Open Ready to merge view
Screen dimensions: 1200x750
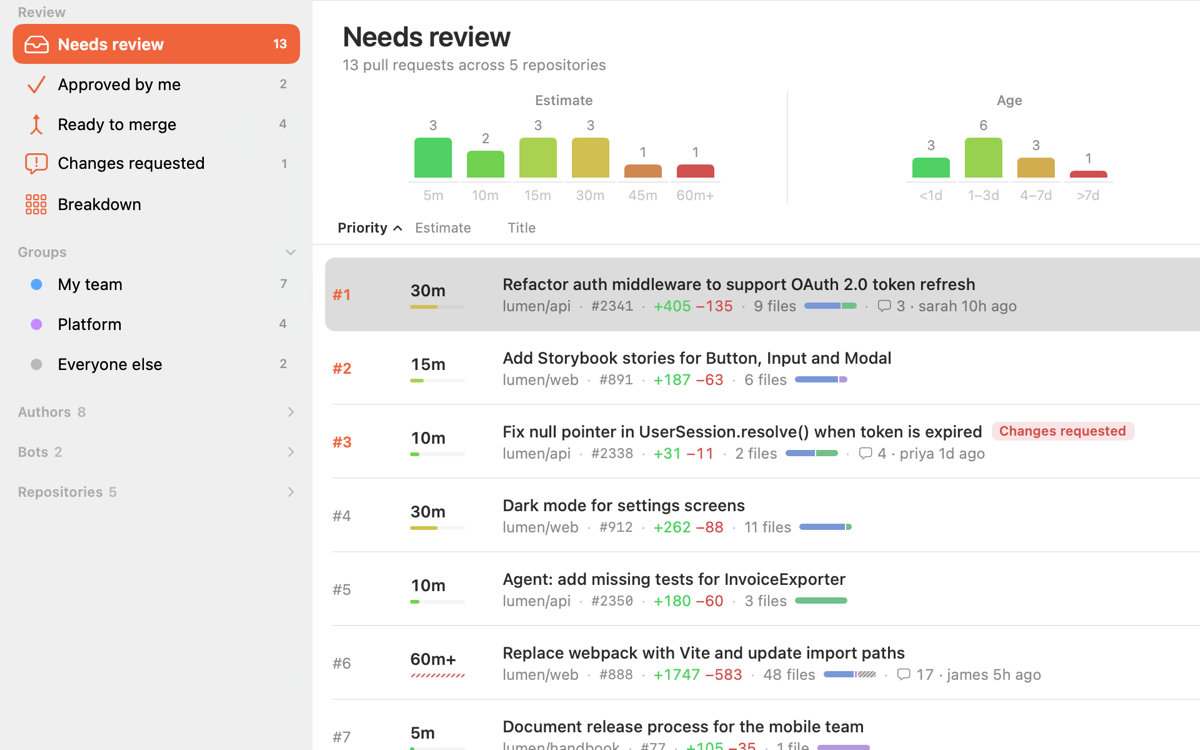pyautogui.click(x=156, y=124)
